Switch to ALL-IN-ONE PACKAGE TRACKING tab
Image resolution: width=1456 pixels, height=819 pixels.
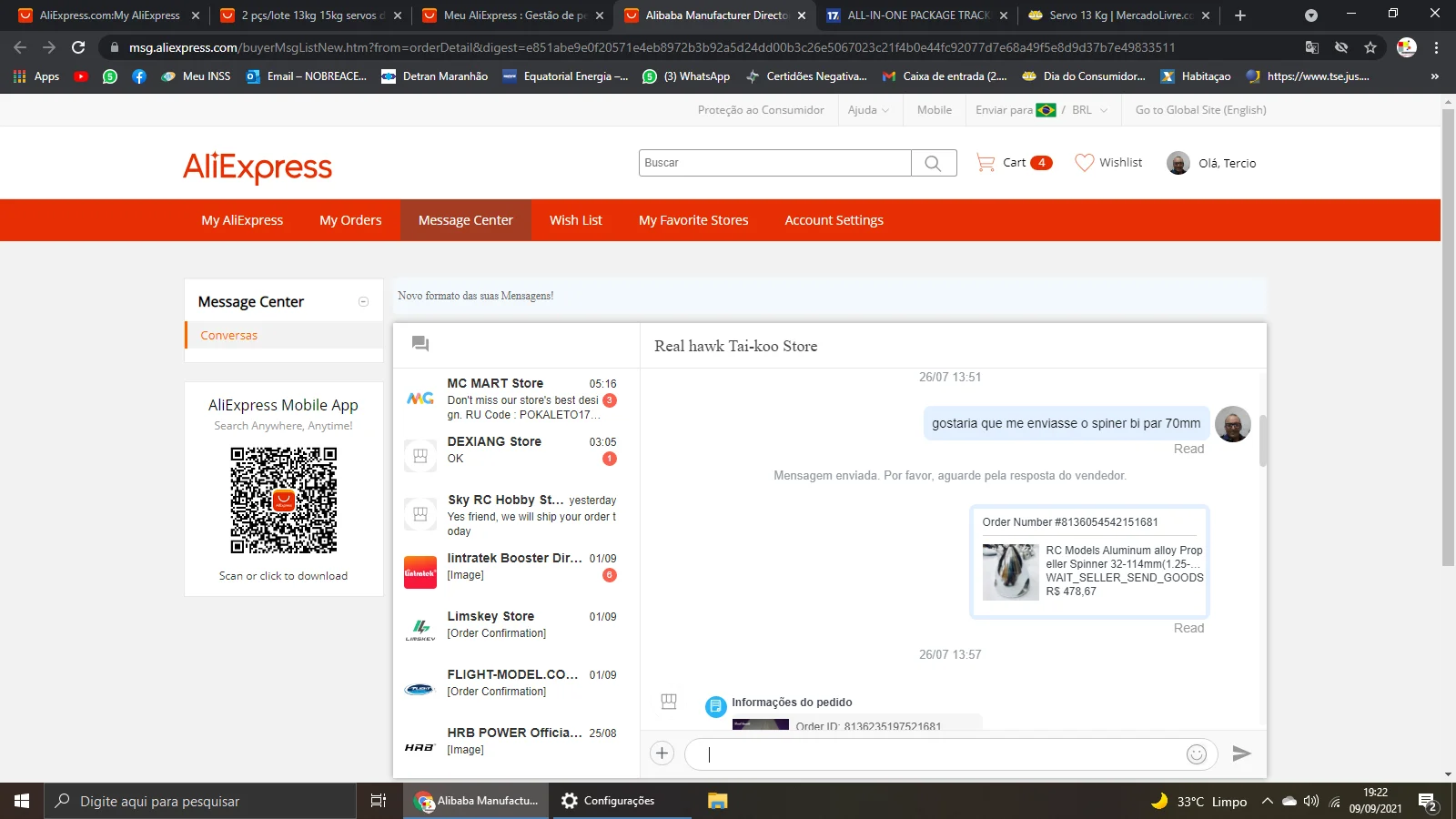tap(917, 15)
